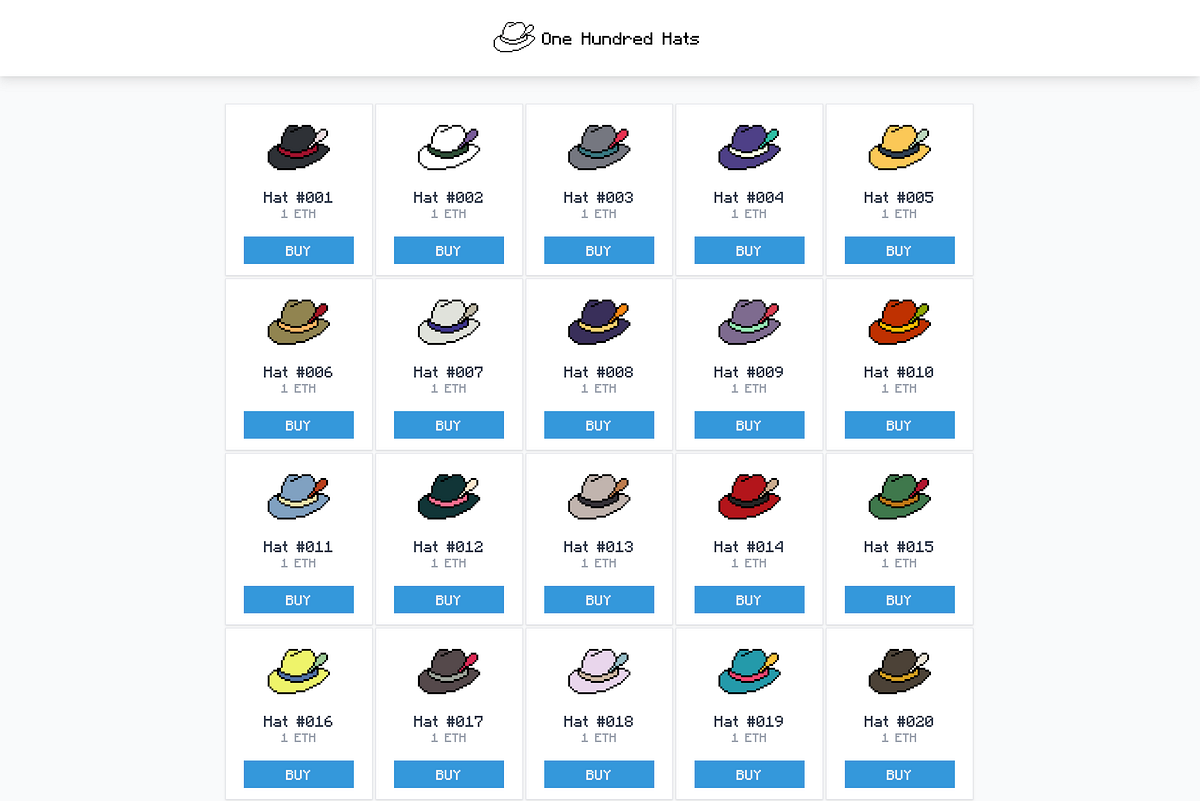Open the lavender hat thumbnail of Hat #018
The image size is (1200, 801).
598,670
